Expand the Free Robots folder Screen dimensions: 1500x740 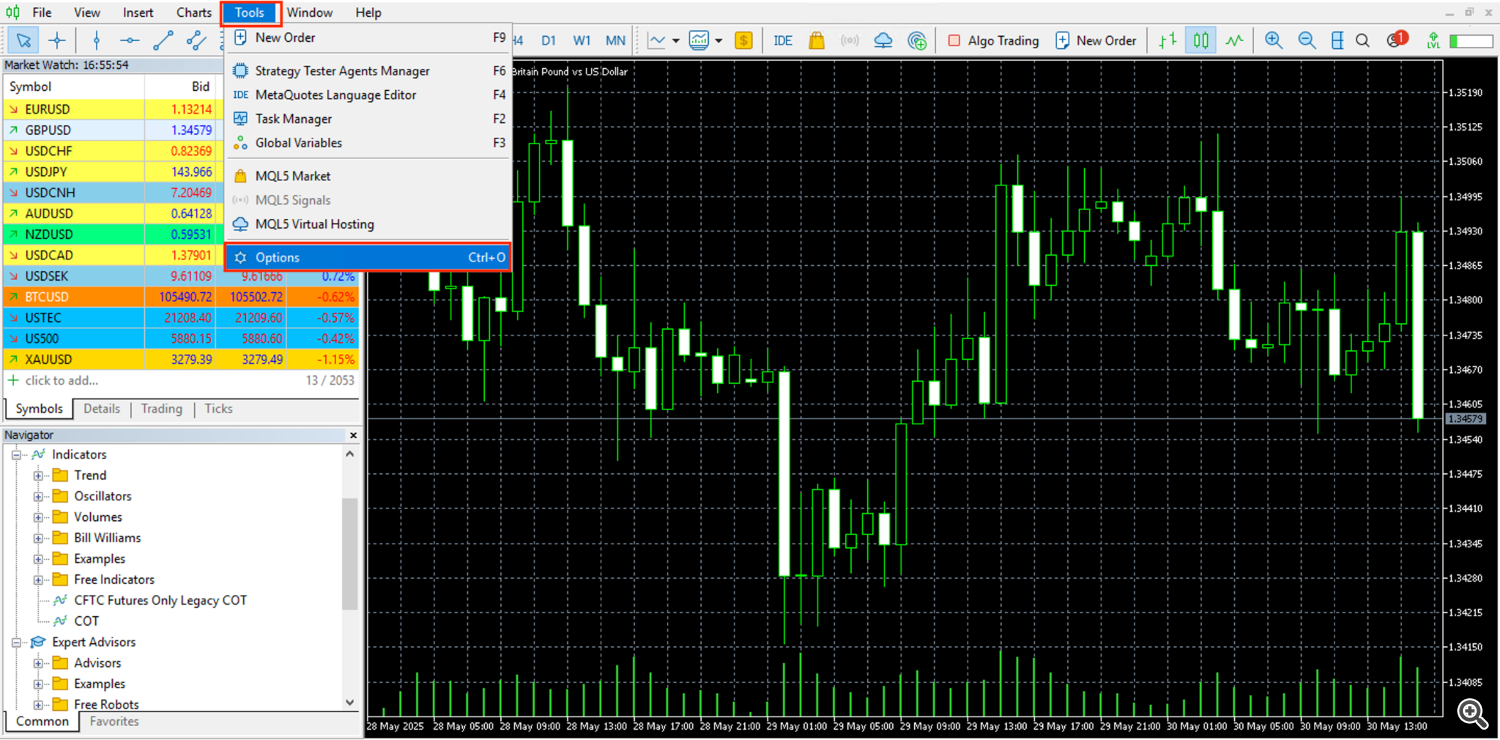tap(38, 705)
